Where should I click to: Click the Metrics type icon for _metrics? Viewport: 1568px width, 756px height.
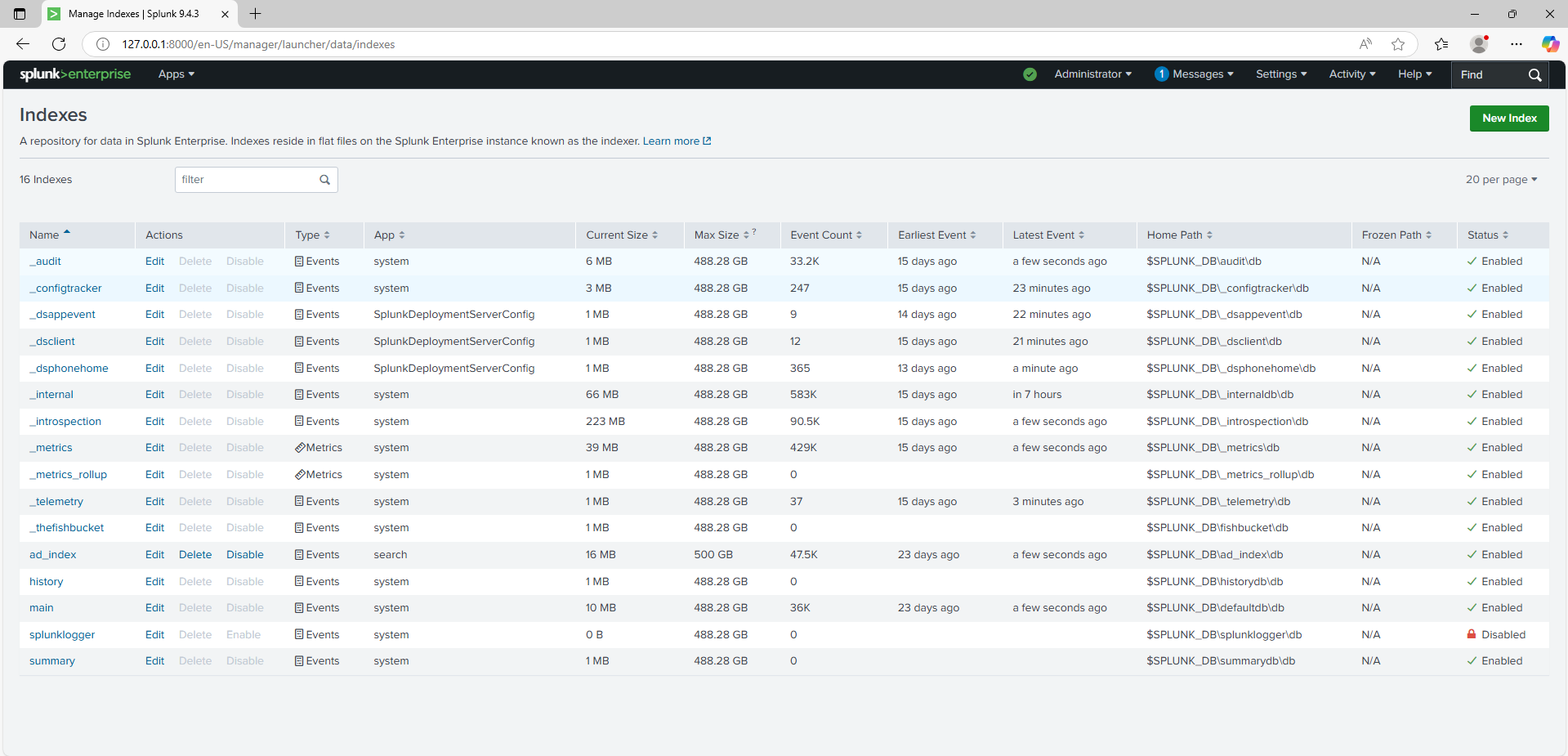(300, 448)
